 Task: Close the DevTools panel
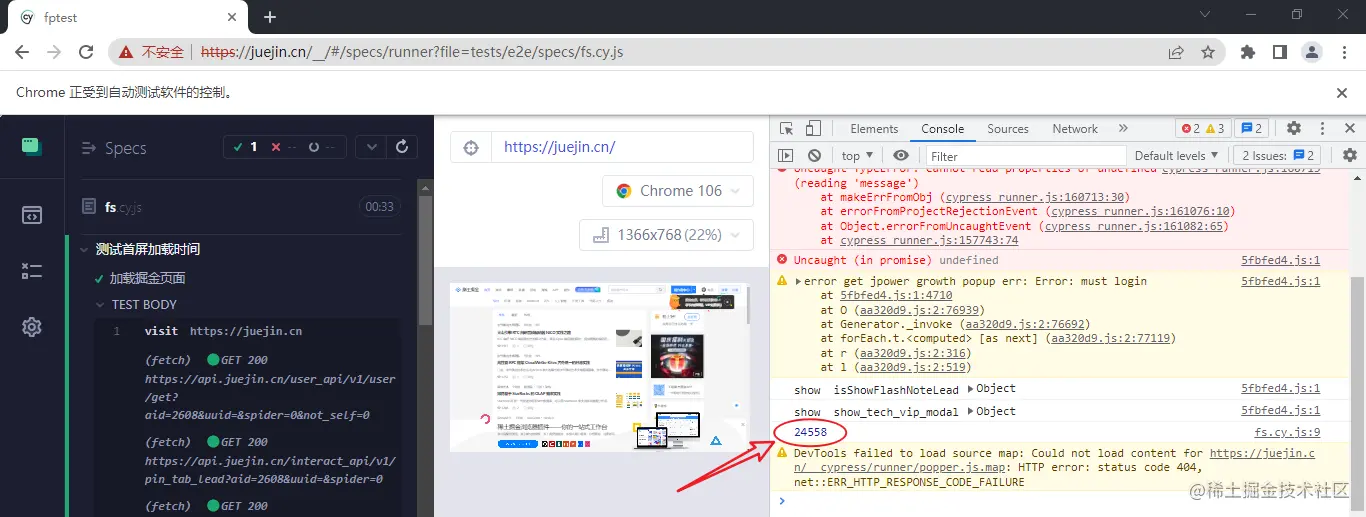(1349, 128)
